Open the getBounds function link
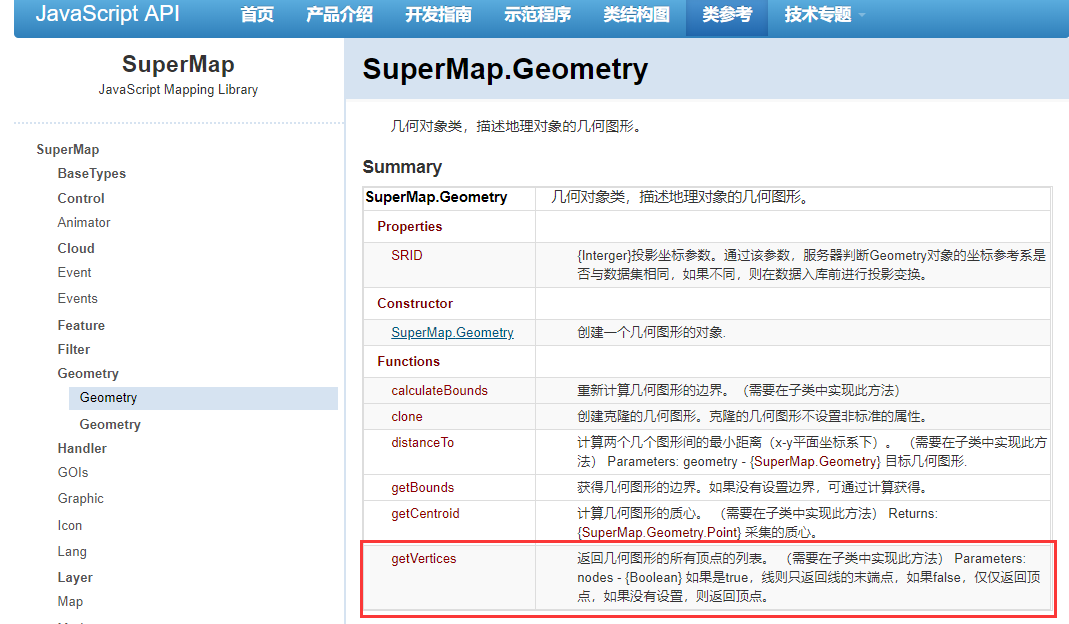The width and height of the screenshot is (1069, 624). 423,487
